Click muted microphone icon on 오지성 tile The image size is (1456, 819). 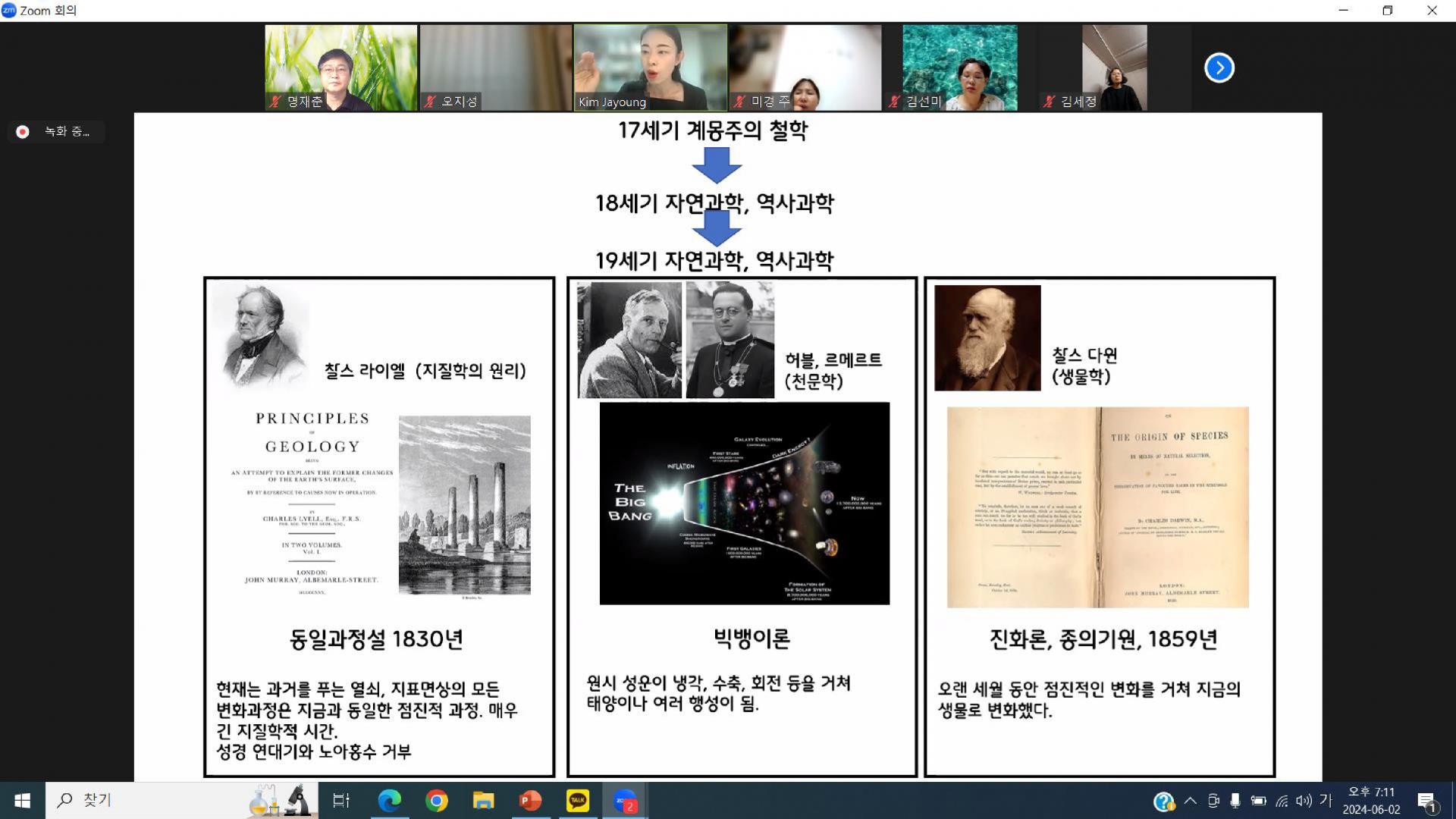pos(430,102)
